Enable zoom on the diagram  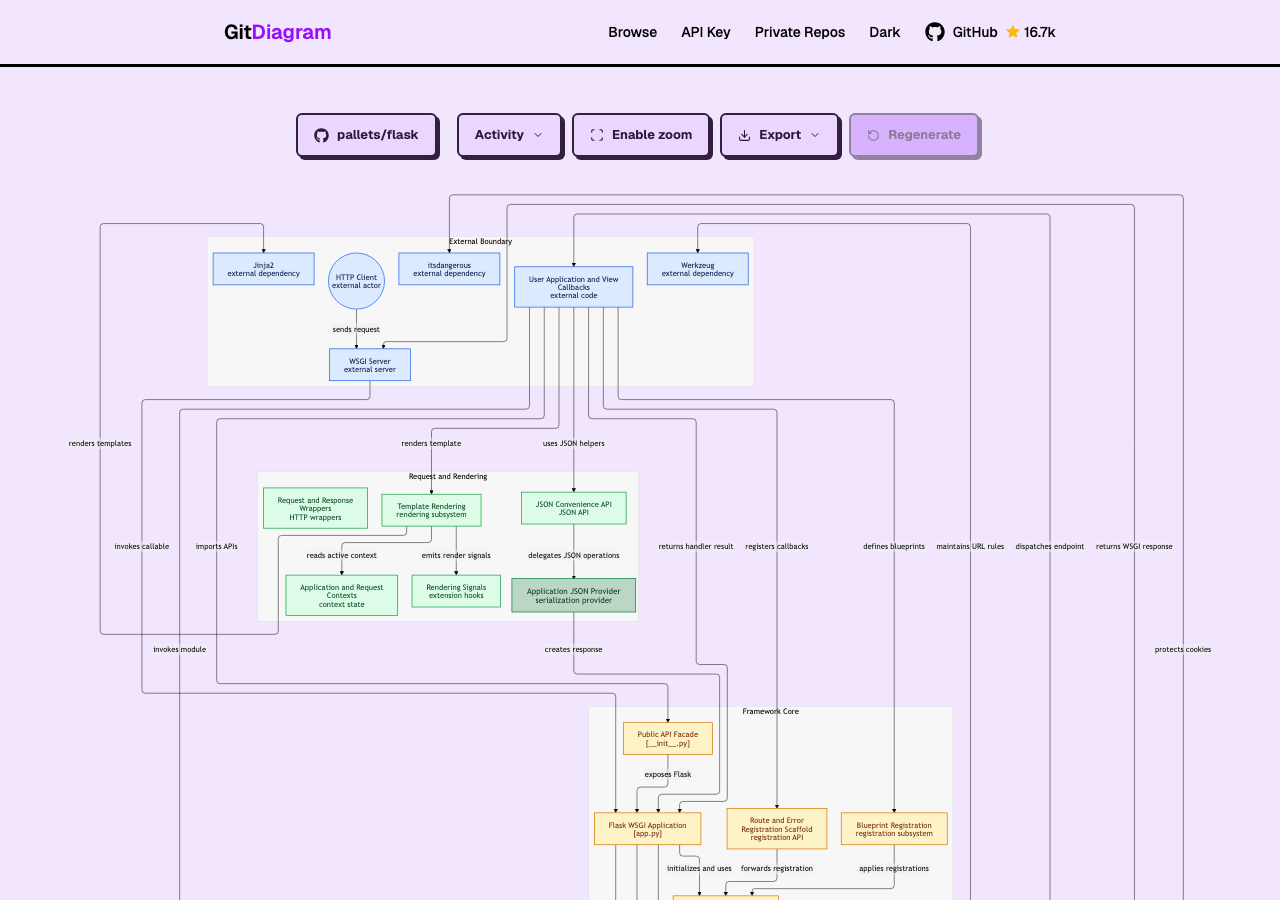coord(641,135)
